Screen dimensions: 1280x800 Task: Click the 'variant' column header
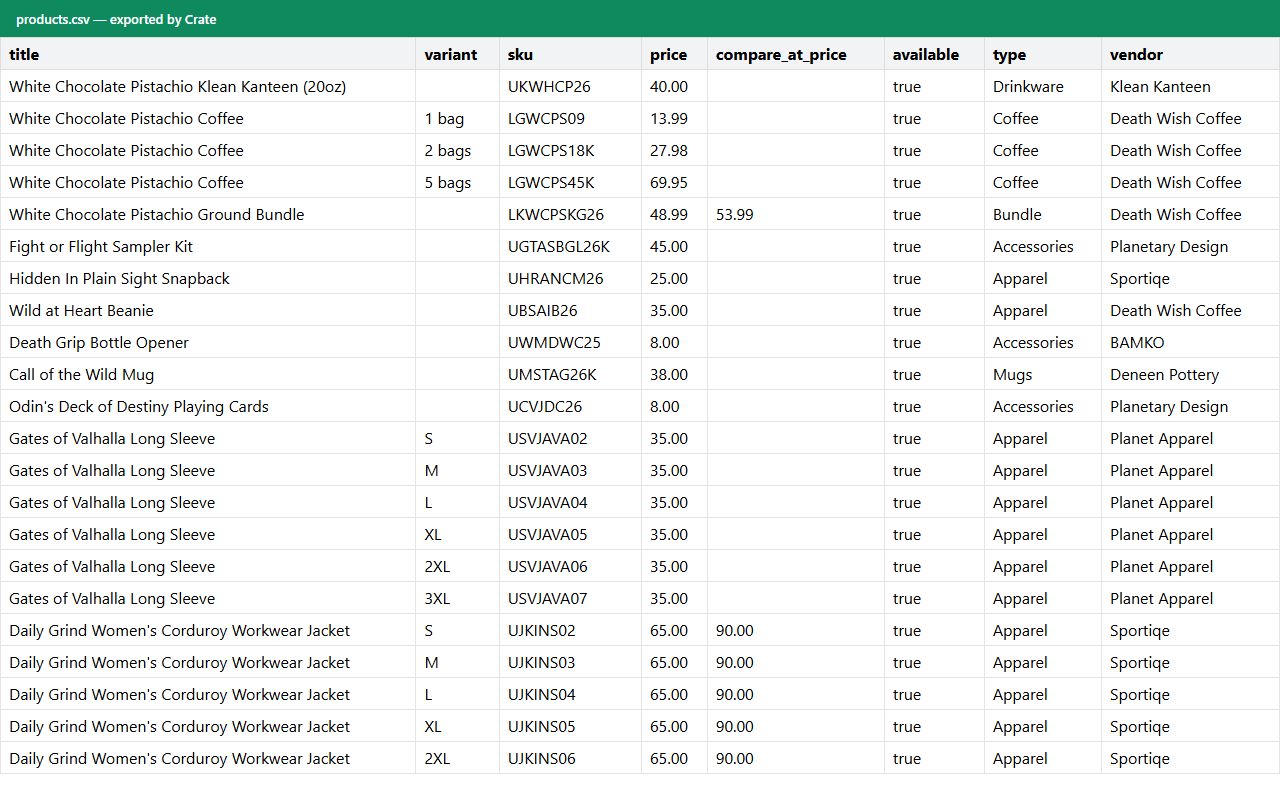(x=457, y=54)
